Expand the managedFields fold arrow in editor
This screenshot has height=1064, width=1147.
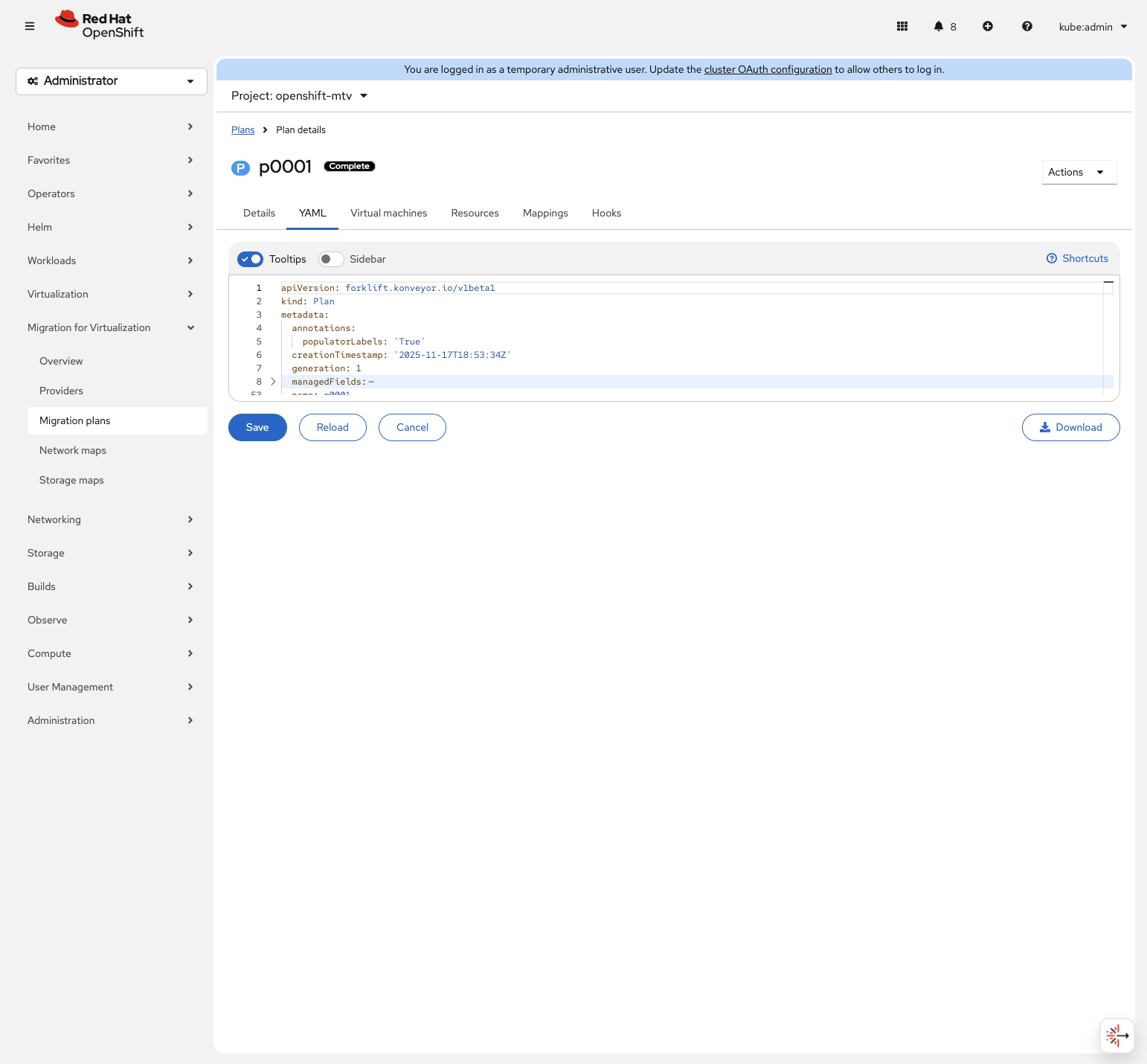(x=273, y=382)
